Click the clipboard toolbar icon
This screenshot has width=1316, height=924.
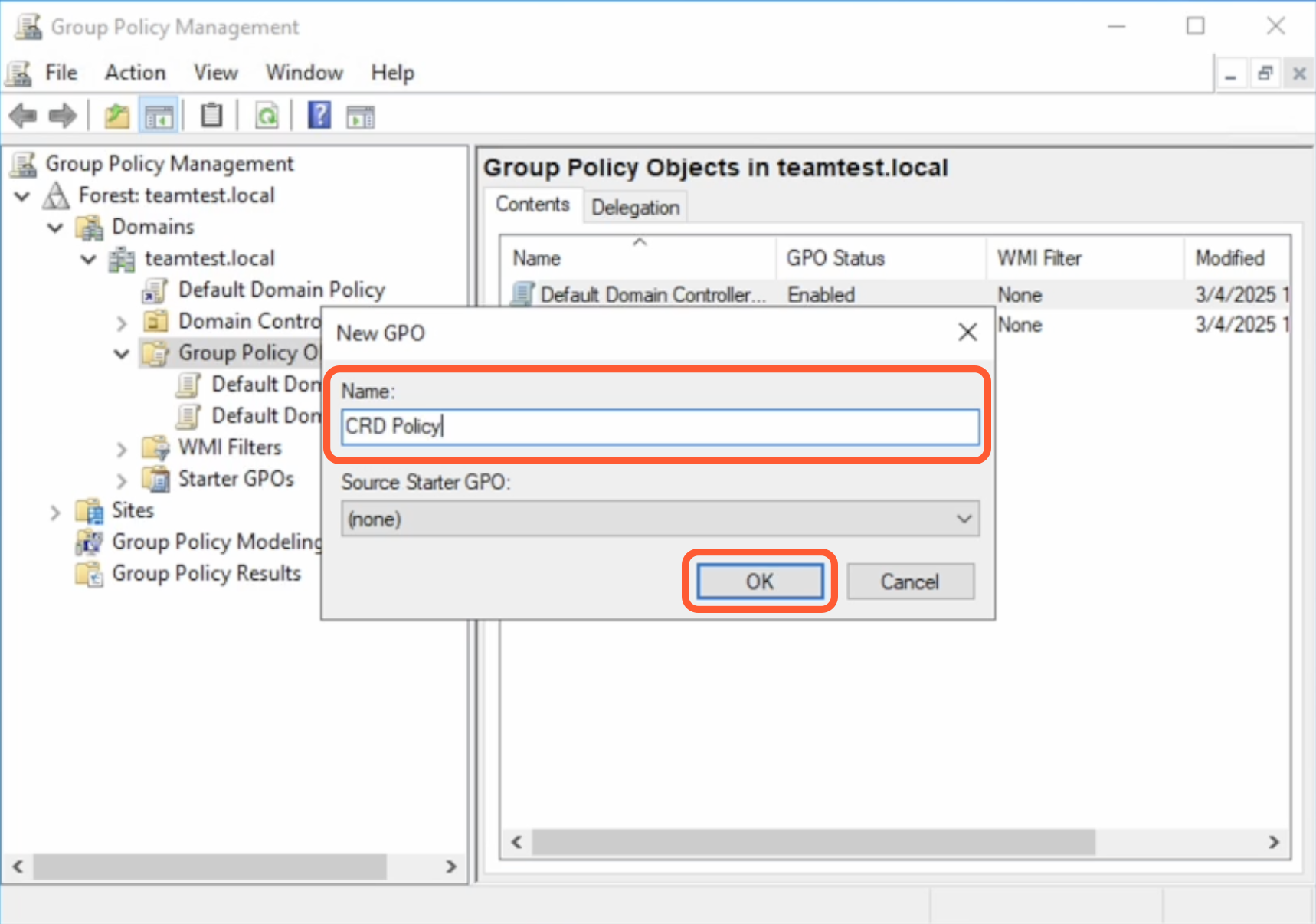211,116
